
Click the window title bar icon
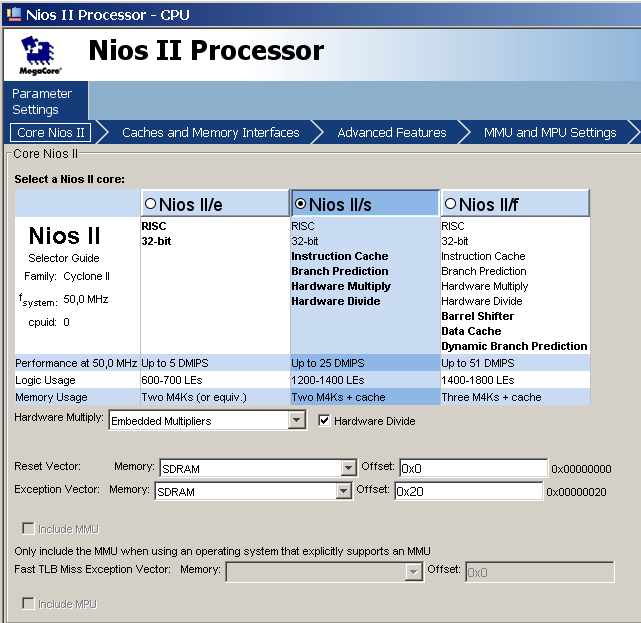14,14
